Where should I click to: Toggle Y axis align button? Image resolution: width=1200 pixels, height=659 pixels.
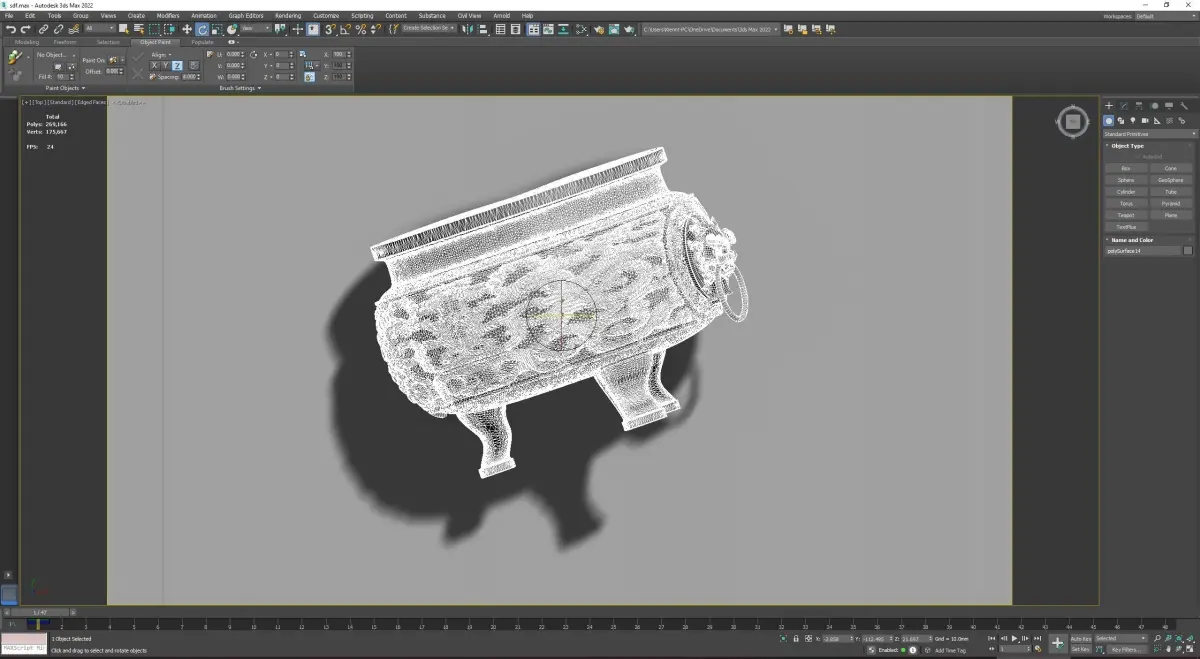coord(166,65)
